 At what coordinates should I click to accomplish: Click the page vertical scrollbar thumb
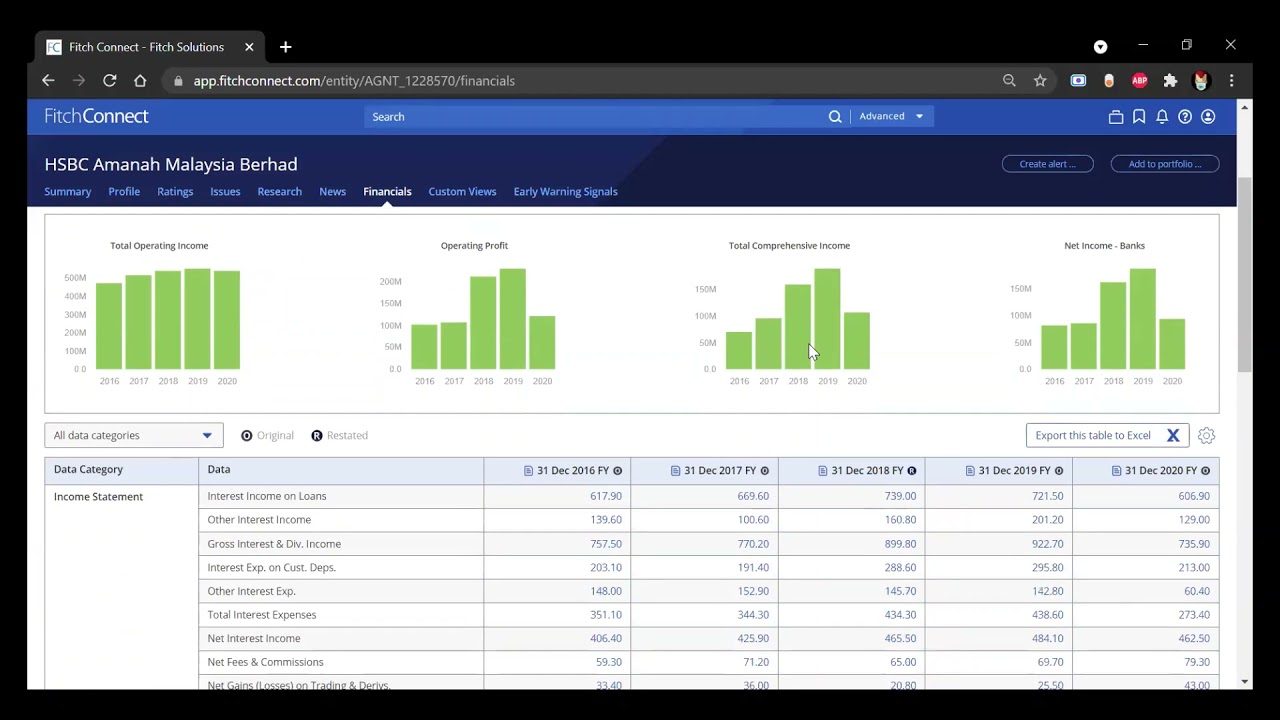tap(1244, 276)
